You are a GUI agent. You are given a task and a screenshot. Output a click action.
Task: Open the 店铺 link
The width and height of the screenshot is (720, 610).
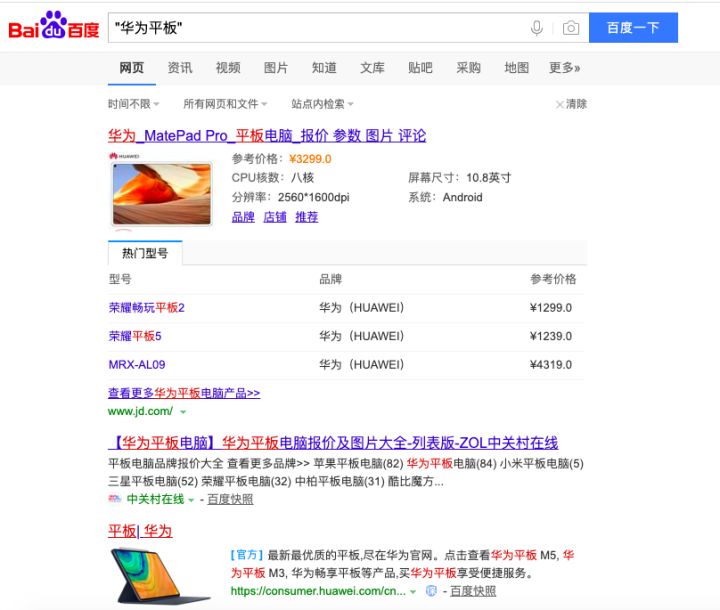tap(275, 217)
